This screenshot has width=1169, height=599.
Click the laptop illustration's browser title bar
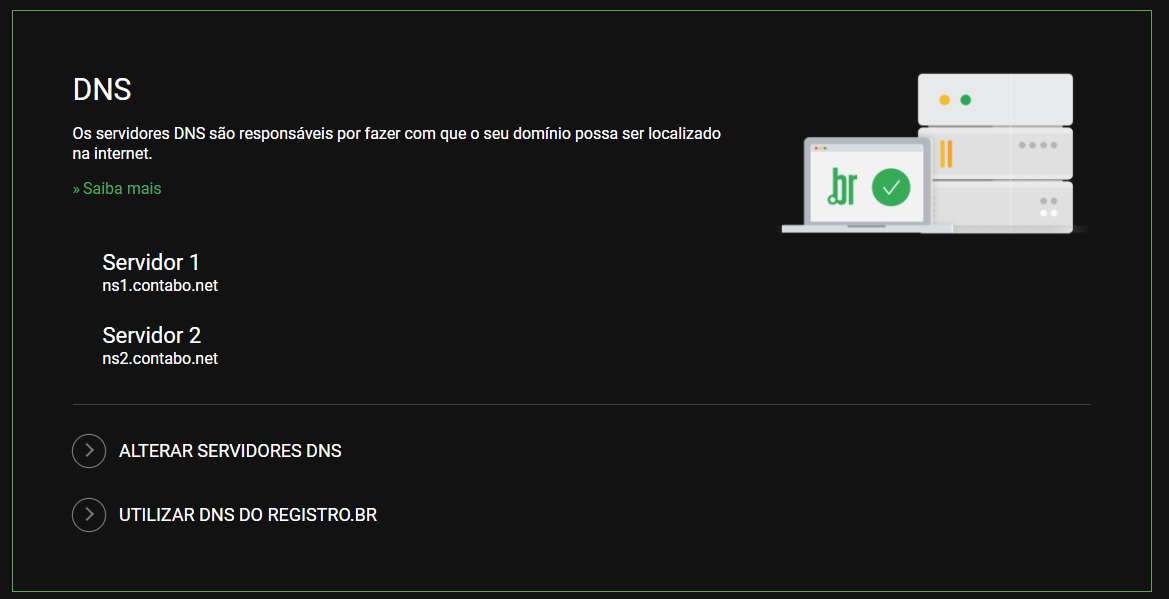pyautogui.click(x=867, y=148)
